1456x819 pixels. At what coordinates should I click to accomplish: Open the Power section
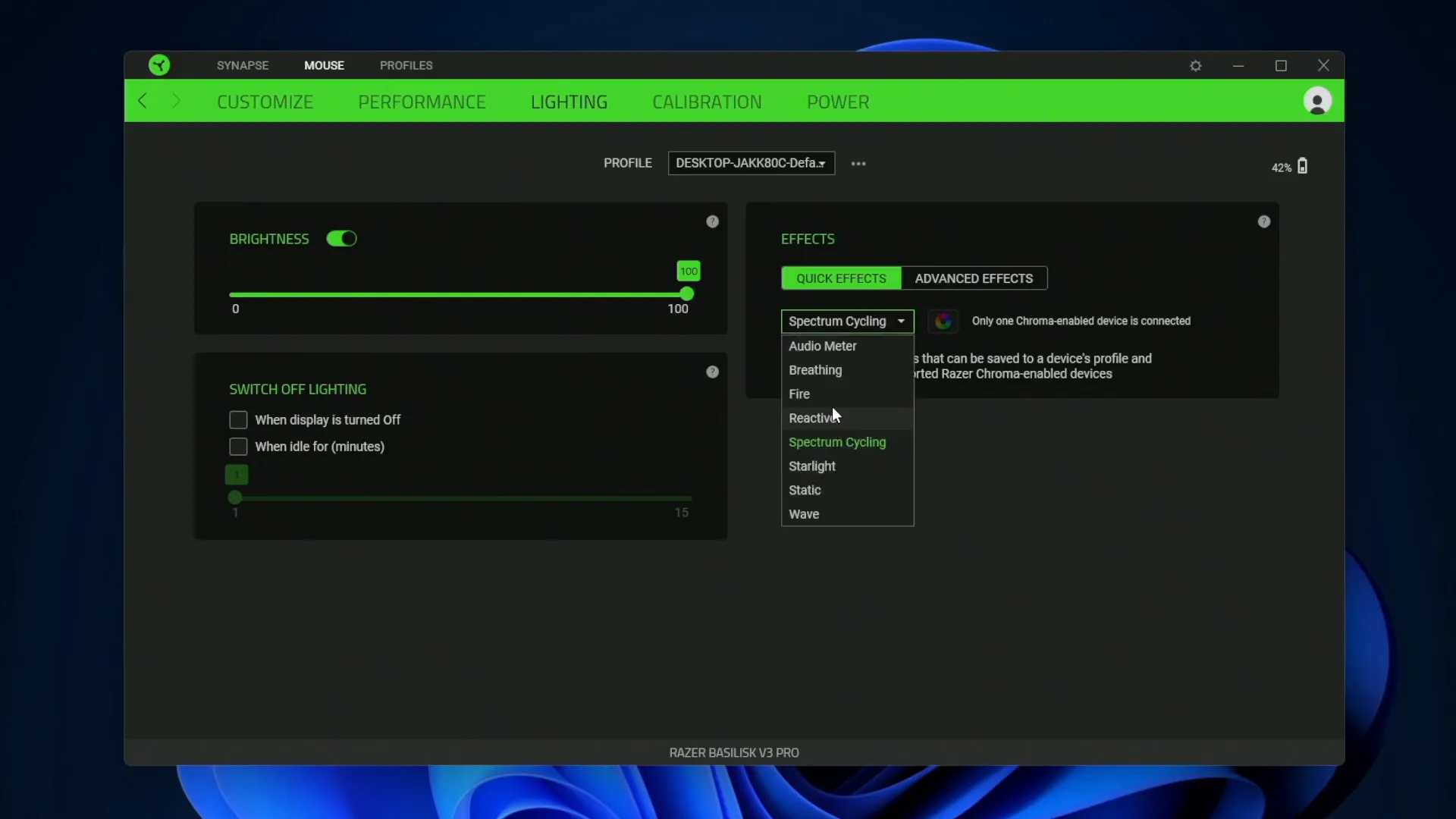[x=838, y=102]
